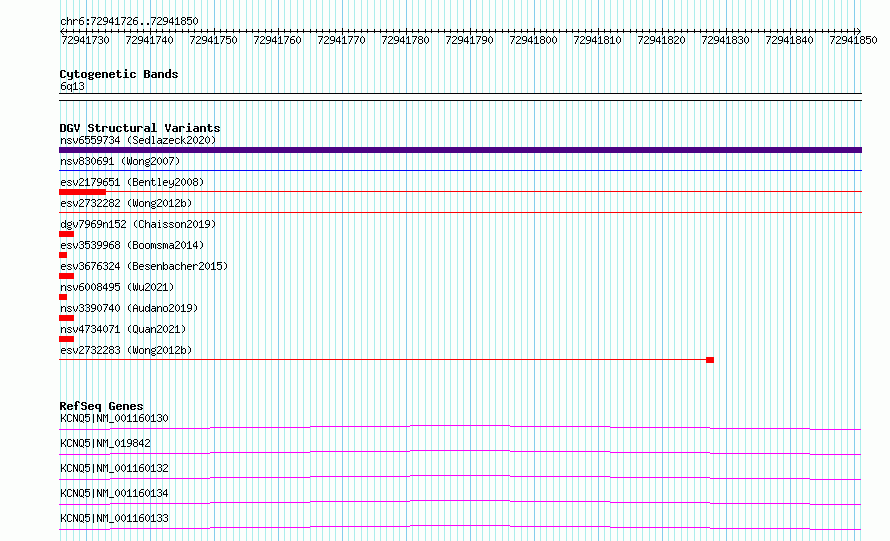This screenshot has height=541, width=890.
Task: Click the red end block of esv2732283
Action: click(710, 360)
